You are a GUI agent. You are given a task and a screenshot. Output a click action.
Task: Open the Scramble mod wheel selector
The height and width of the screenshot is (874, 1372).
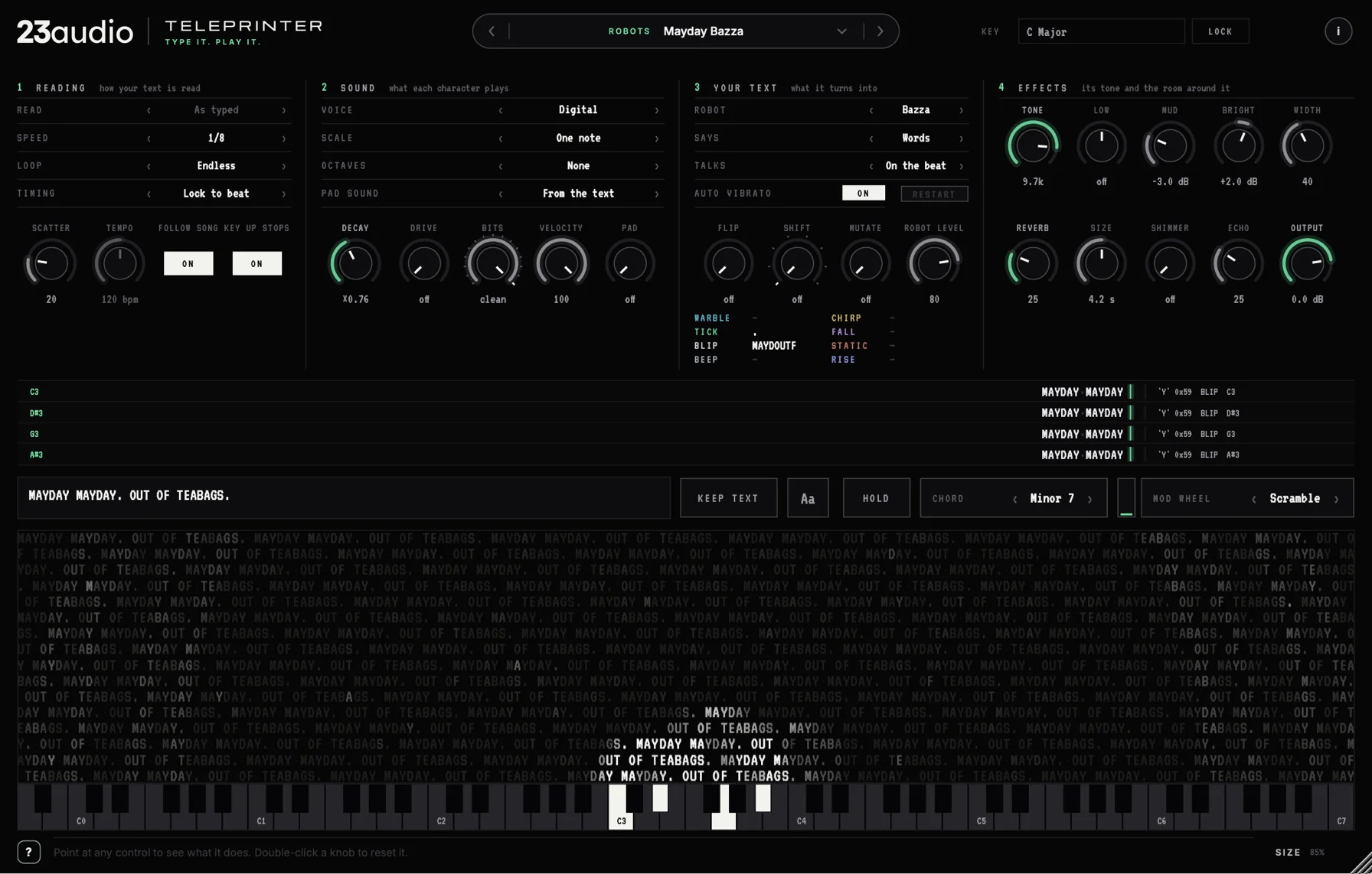(x=1295, y=498)
